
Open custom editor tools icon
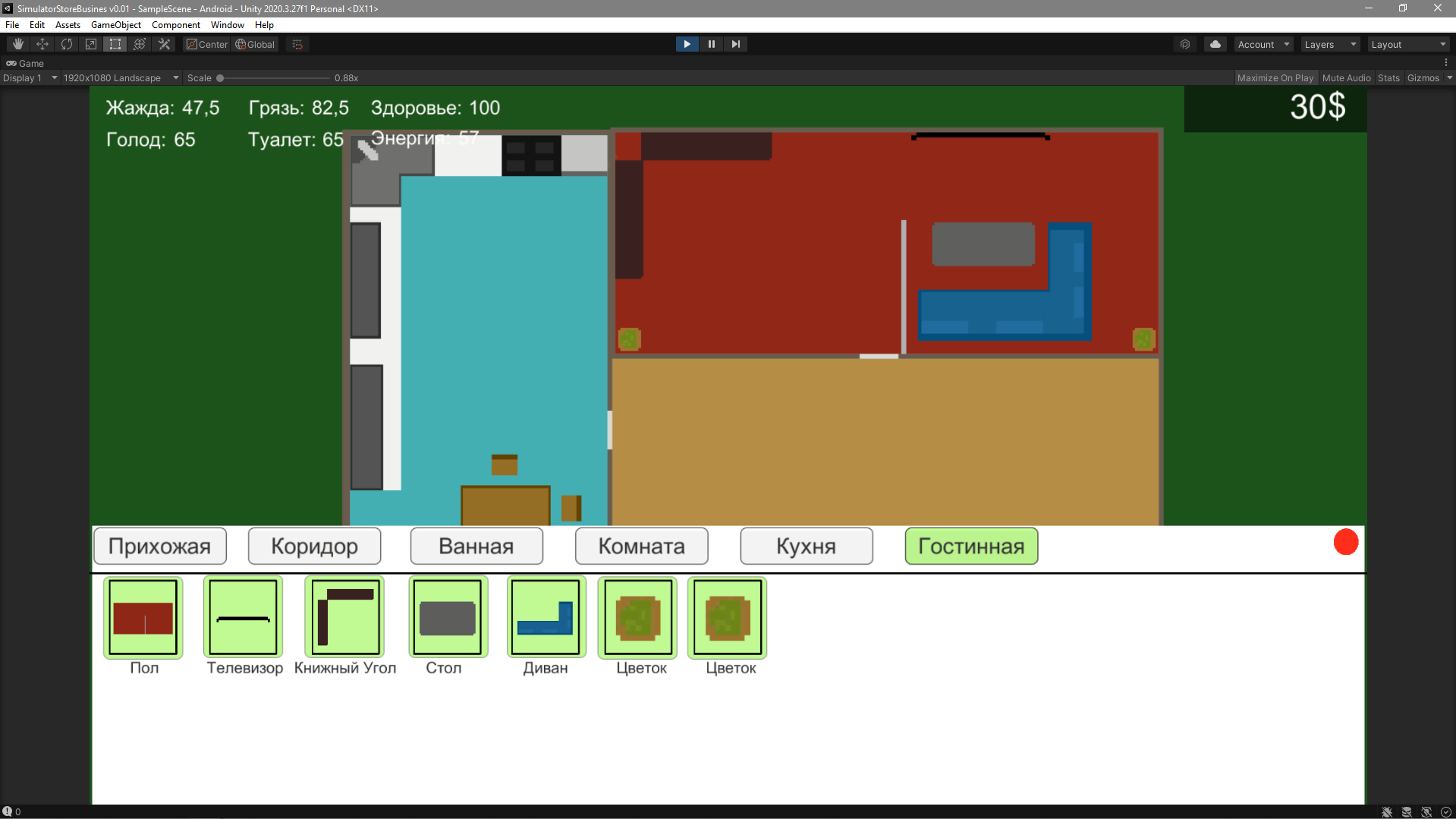[164, 44]
